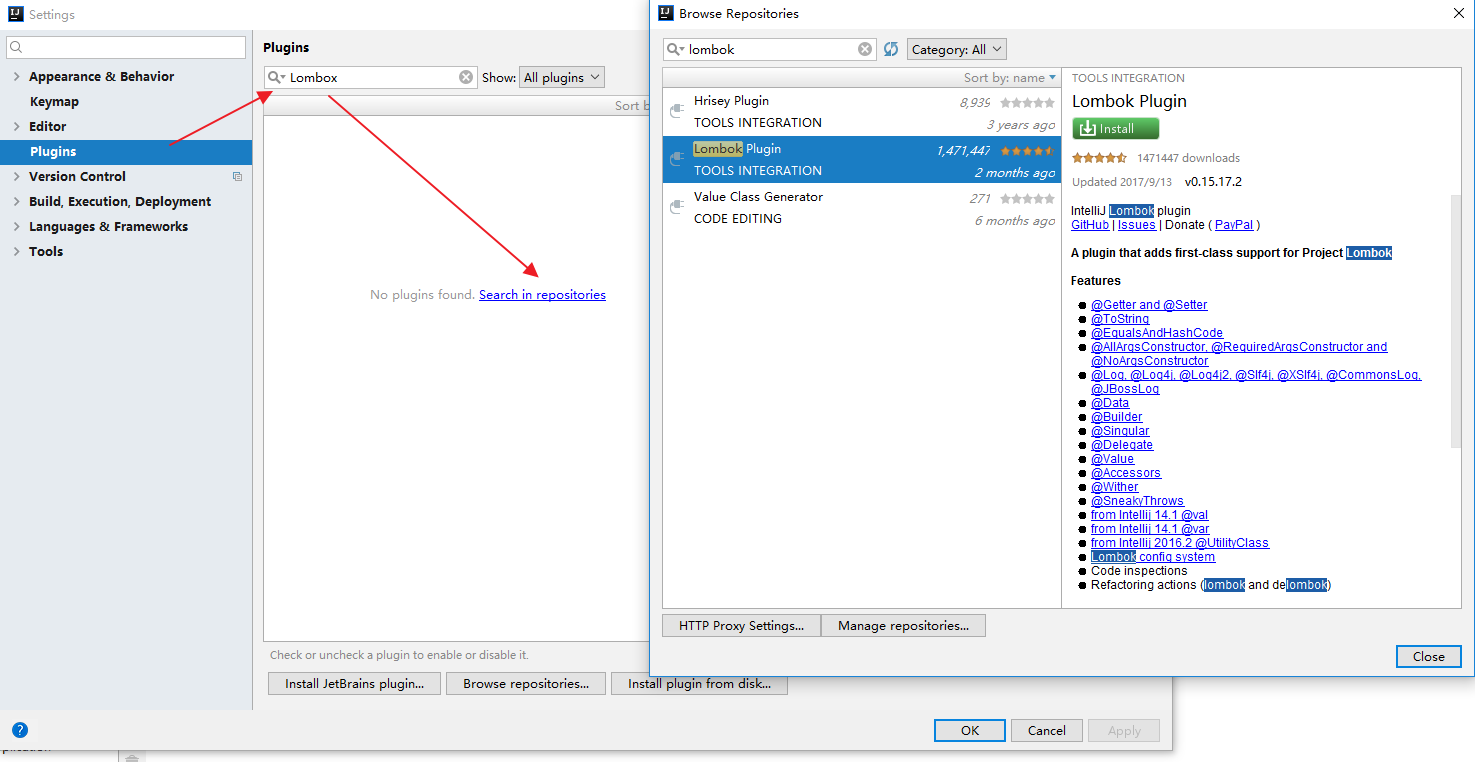Screen dimensions: 1475x762
Task: Click the HTTP Proxy Settings button
Action: (x=741, y=626)
